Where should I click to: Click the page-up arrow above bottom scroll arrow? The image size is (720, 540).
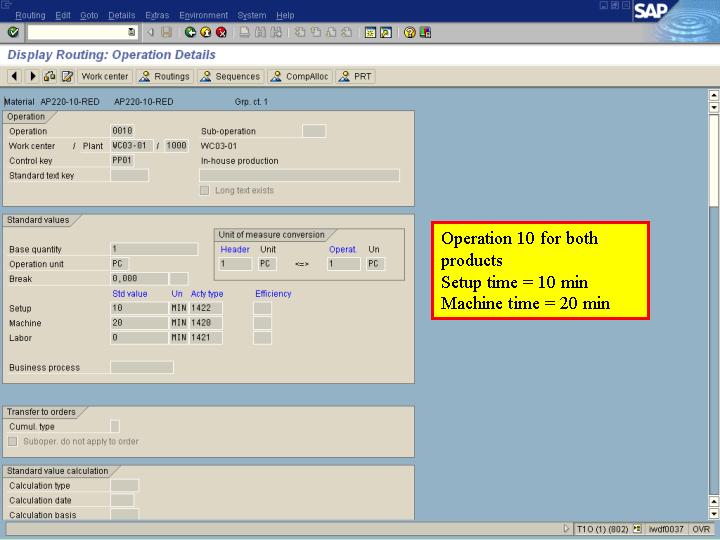[714, 501]
